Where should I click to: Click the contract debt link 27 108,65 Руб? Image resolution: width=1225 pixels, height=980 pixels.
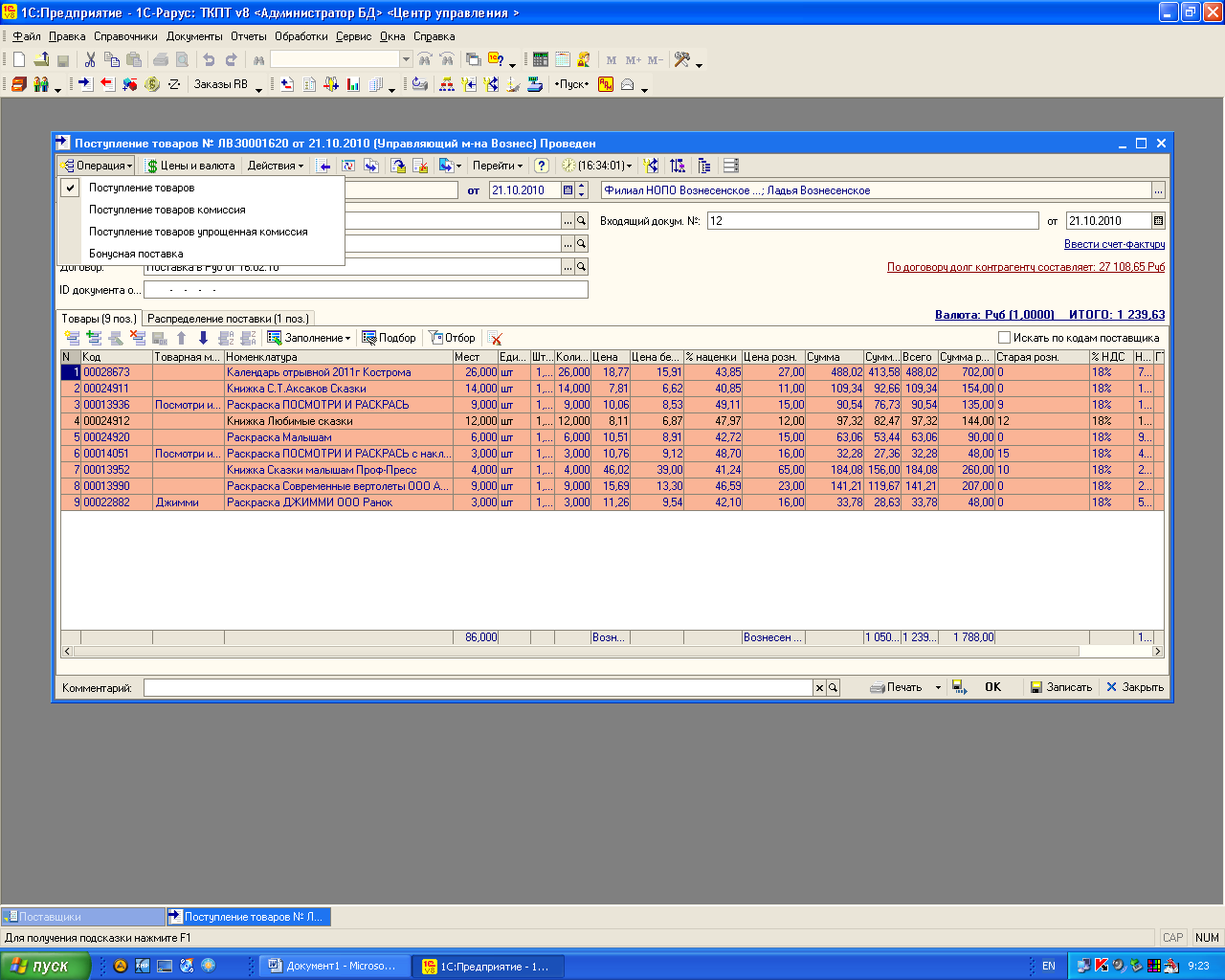click(x=1026, y=268)
